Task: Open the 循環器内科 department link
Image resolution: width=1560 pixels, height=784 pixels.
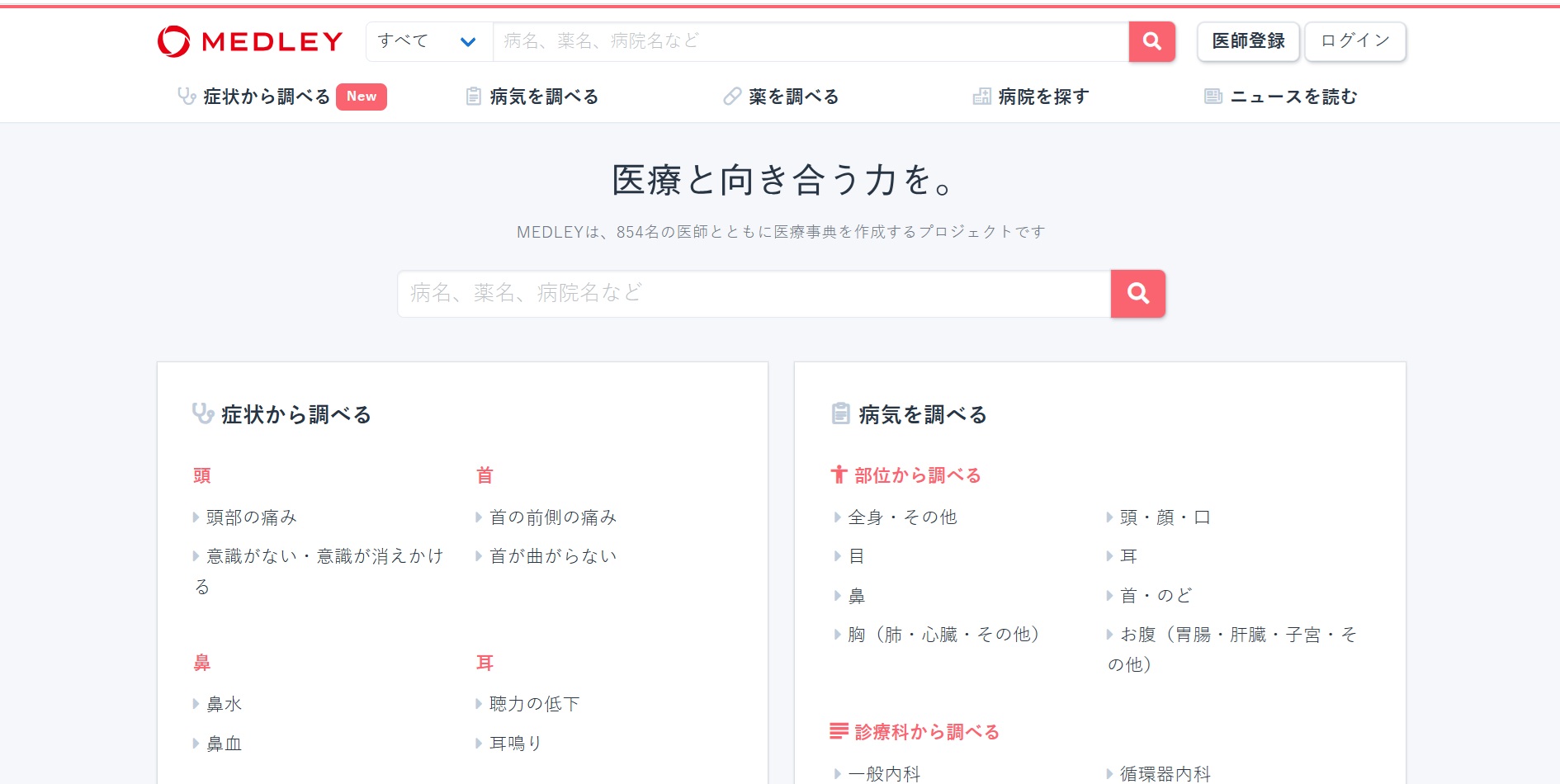Action: (x=1165, y=774)
